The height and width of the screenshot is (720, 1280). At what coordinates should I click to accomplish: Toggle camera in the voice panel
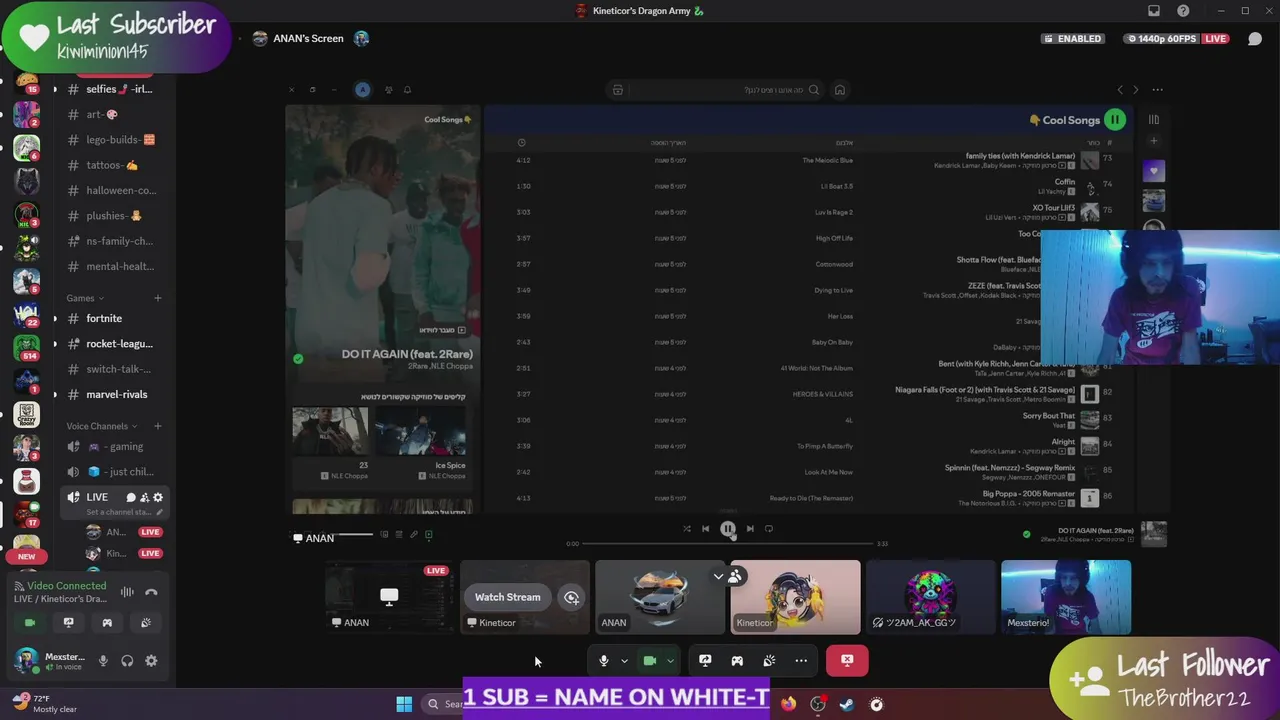[x=30, y=622]
